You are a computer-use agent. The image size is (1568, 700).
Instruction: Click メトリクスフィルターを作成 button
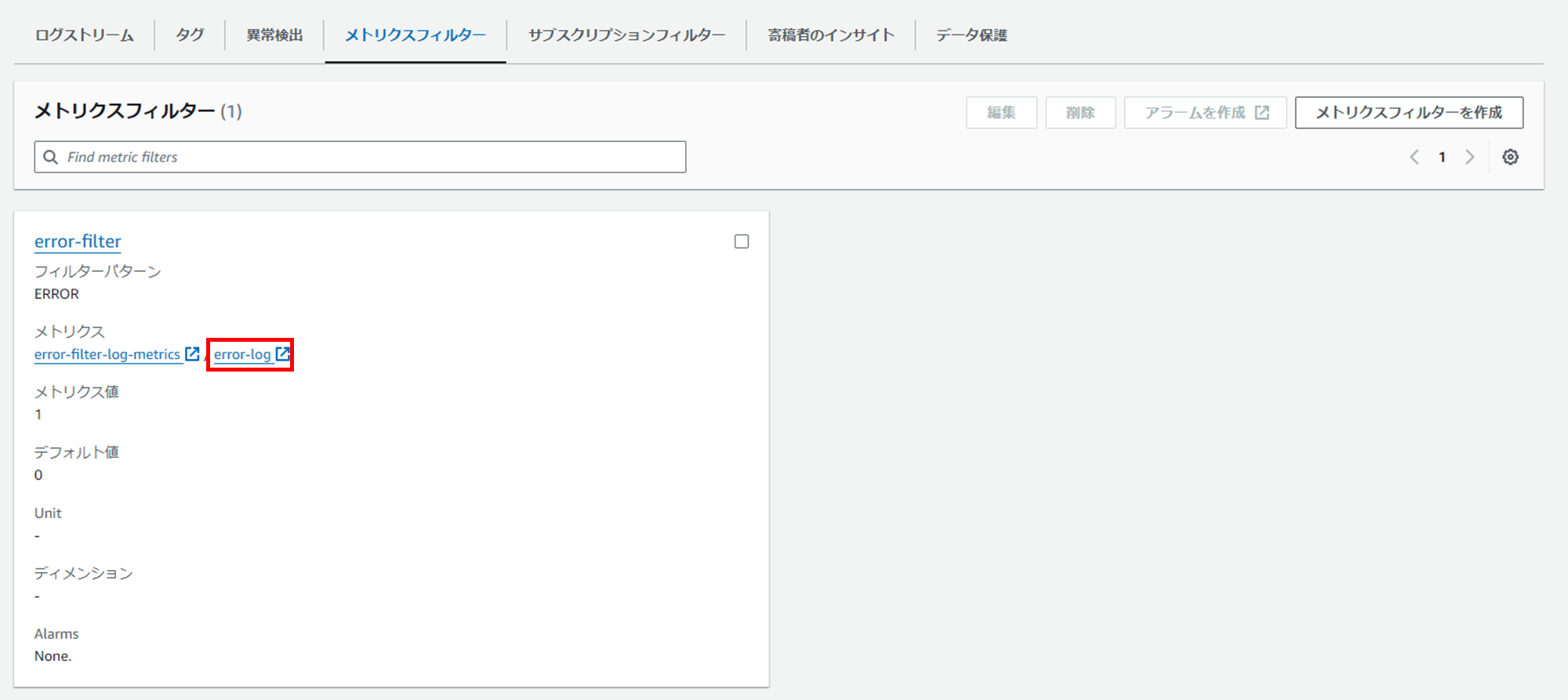pos(1409,113)
